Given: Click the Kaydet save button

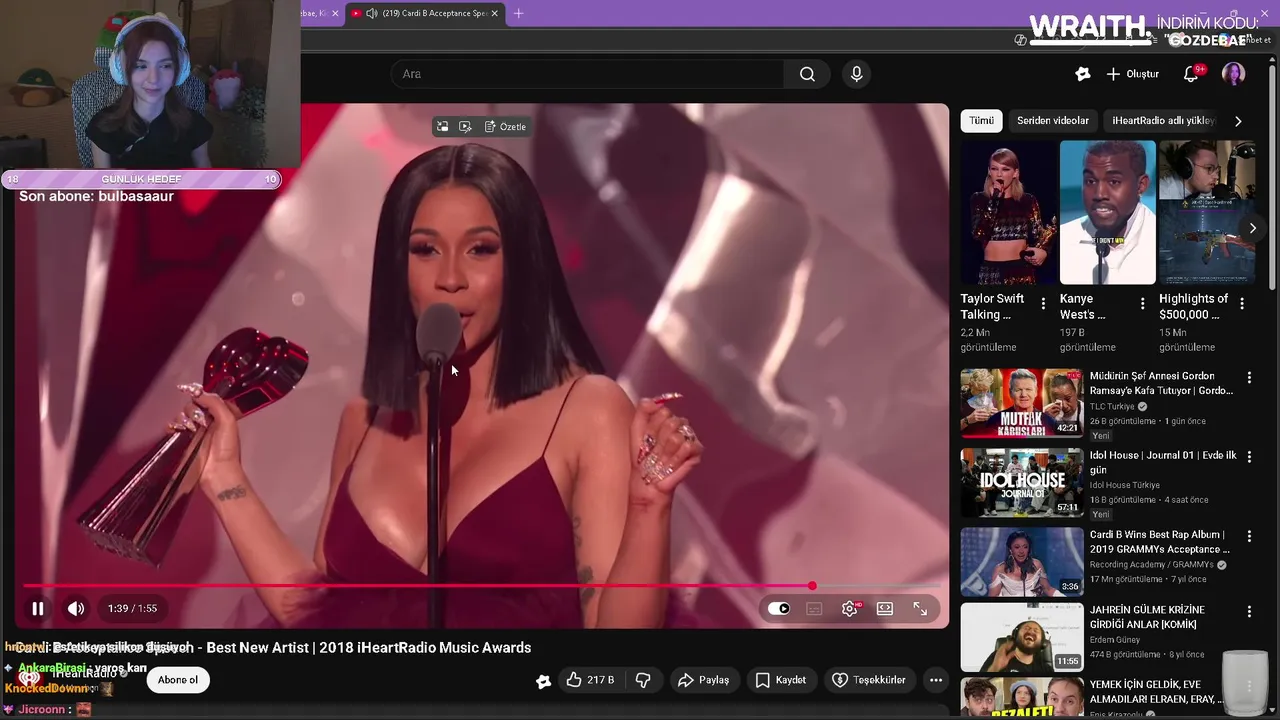Looking at the screenshot, I should tap(780, 680).
